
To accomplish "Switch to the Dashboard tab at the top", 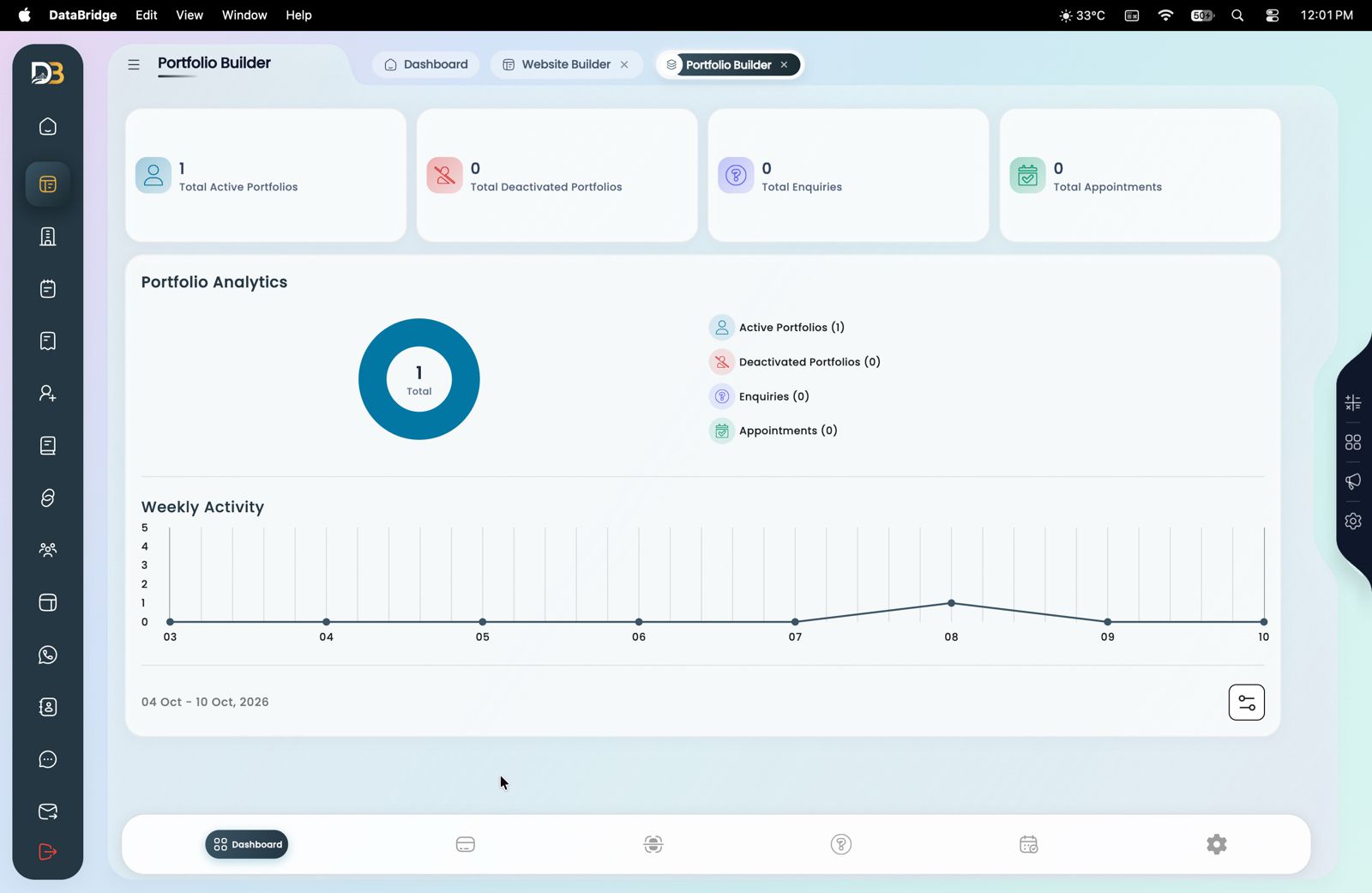I will (426, 64).
